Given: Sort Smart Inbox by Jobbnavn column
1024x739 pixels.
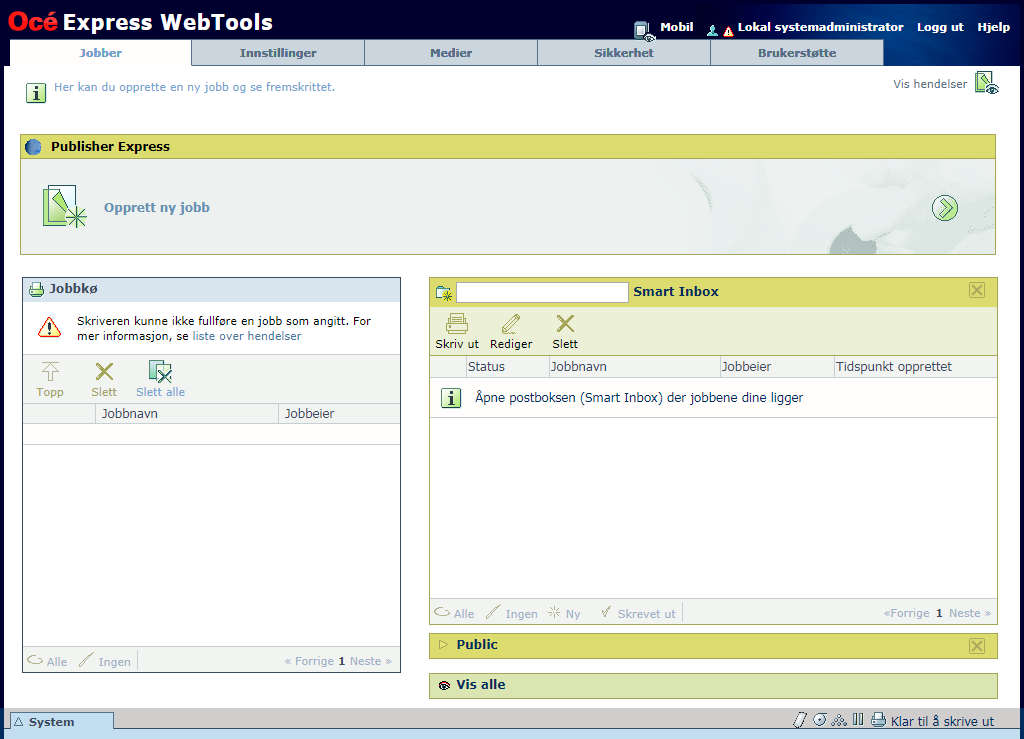Looking at the screenshot, I should tap(634, 367).
